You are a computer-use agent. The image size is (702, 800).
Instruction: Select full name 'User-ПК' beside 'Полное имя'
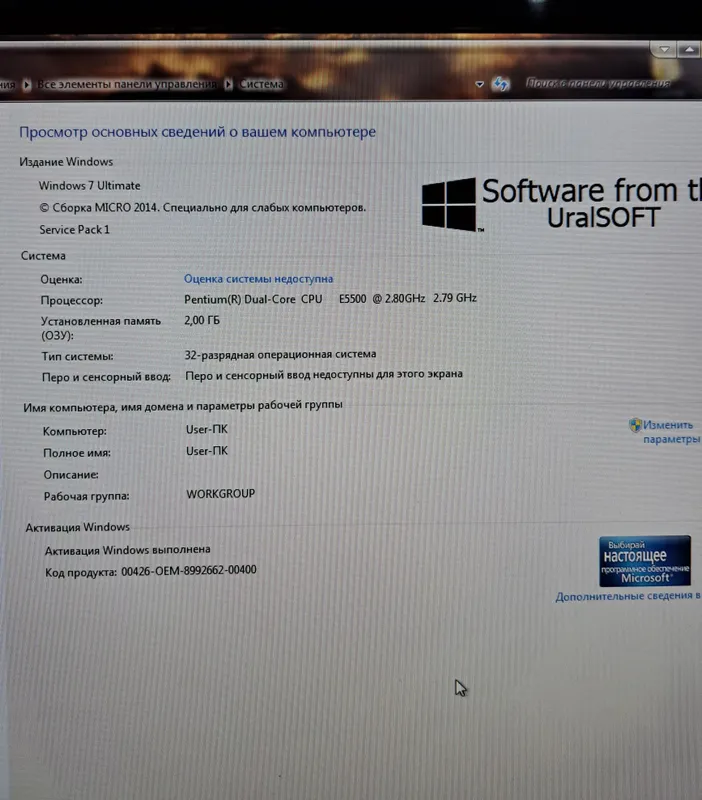tap(207, 451)
